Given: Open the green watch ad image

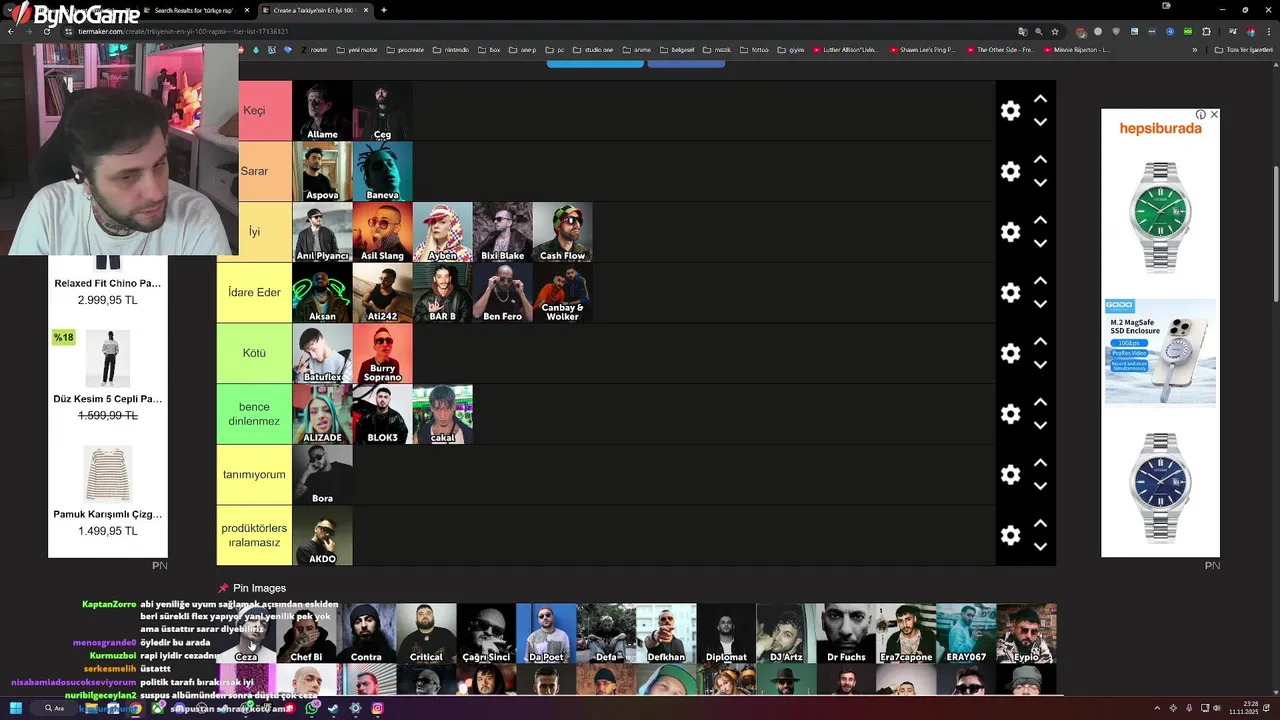Looking at the screenshot, I should [1160, 218].
